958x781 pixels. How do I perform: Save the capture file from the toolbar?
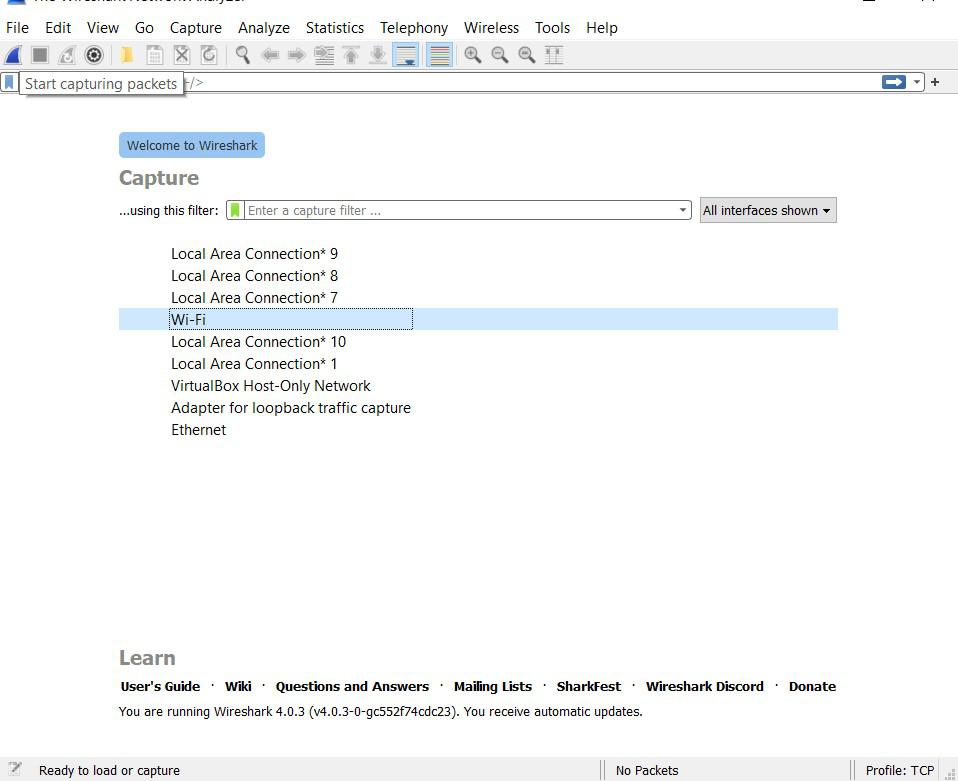tap(155, 55)
